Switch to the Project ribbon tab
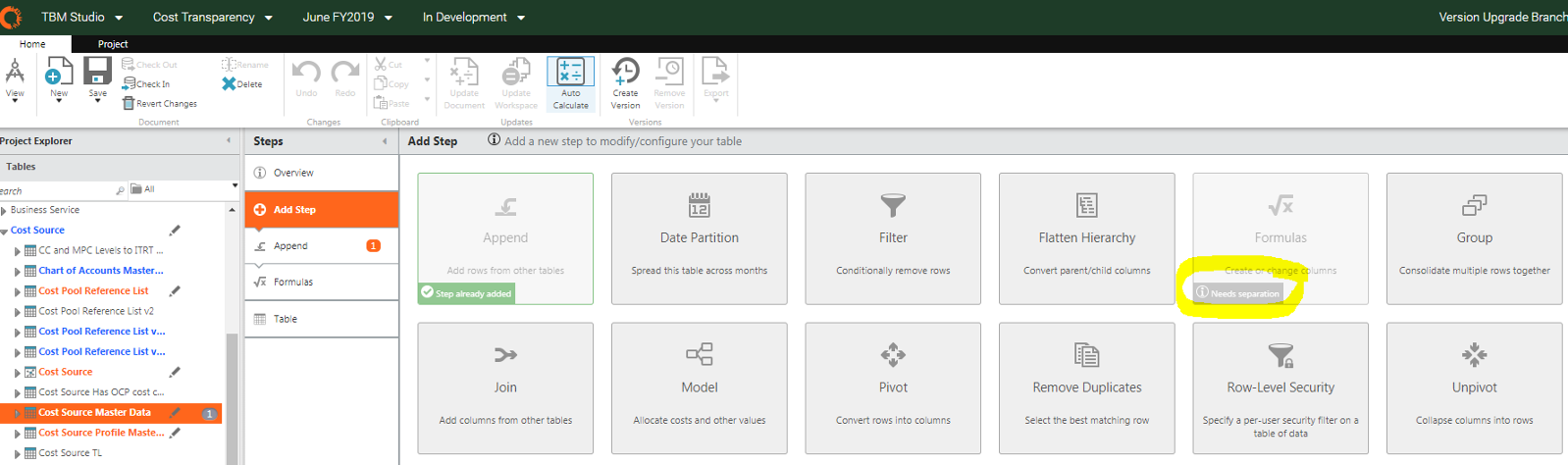The height and width of the screenshot is (465, 1568). coord(113,44)
